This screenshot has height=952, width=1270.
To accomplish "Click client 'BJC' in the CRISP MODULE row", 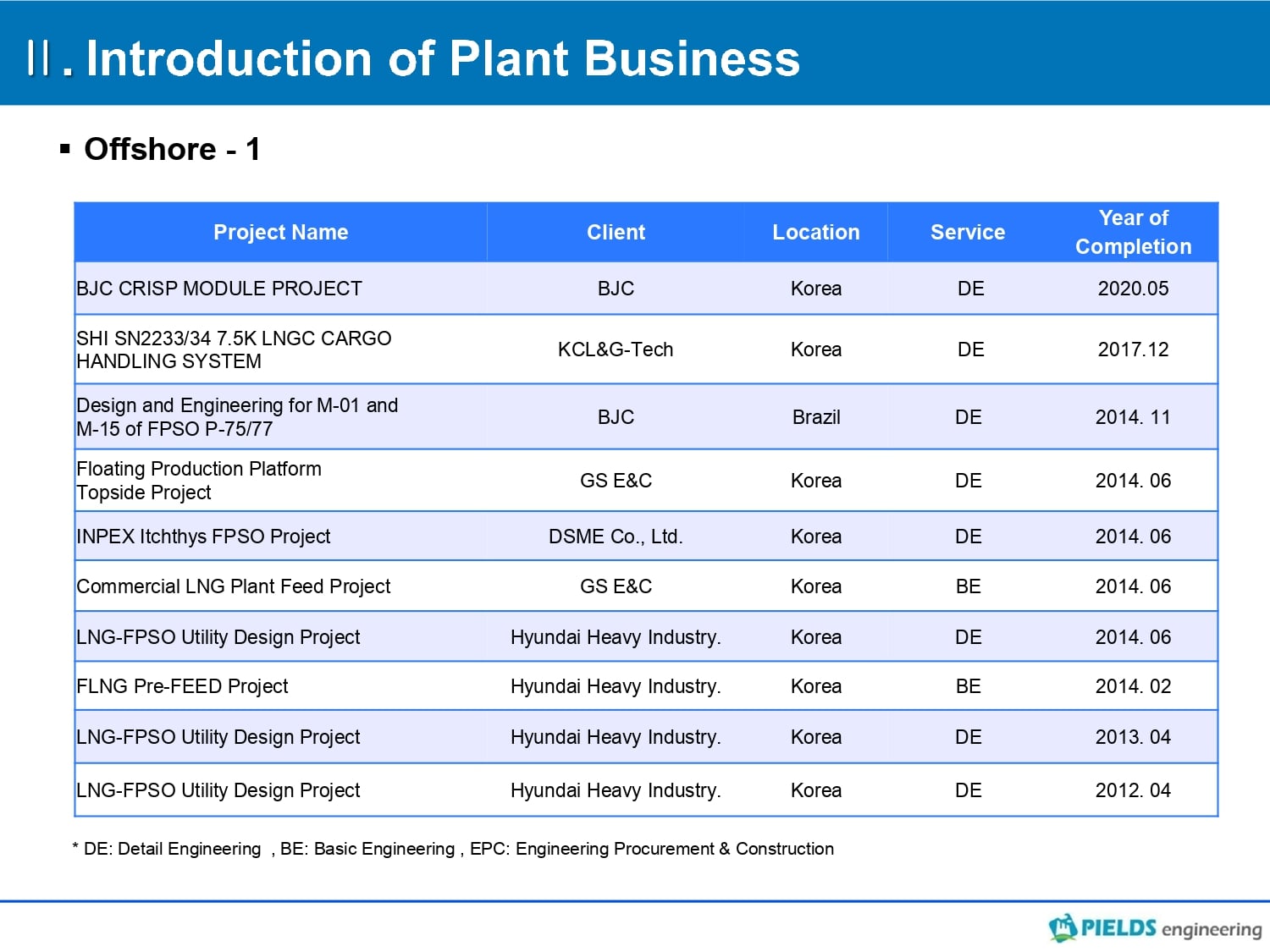I will pos(616,289).
